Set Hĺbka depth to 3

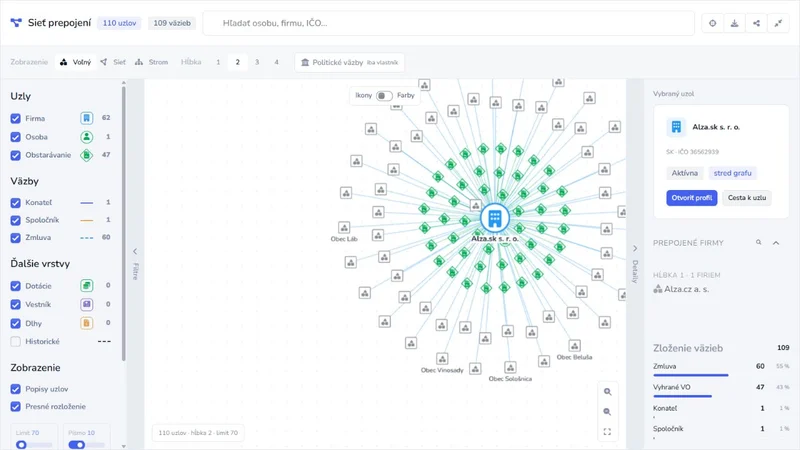257,62
